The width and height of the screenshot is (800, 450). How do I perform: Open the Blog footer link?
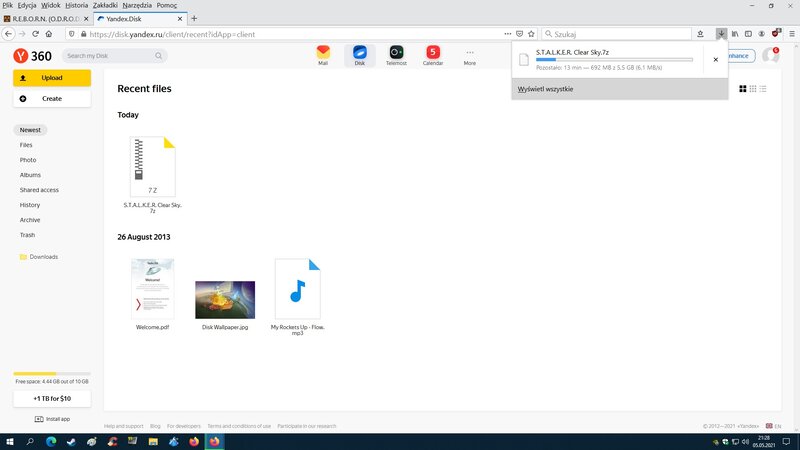coord(155,426)
